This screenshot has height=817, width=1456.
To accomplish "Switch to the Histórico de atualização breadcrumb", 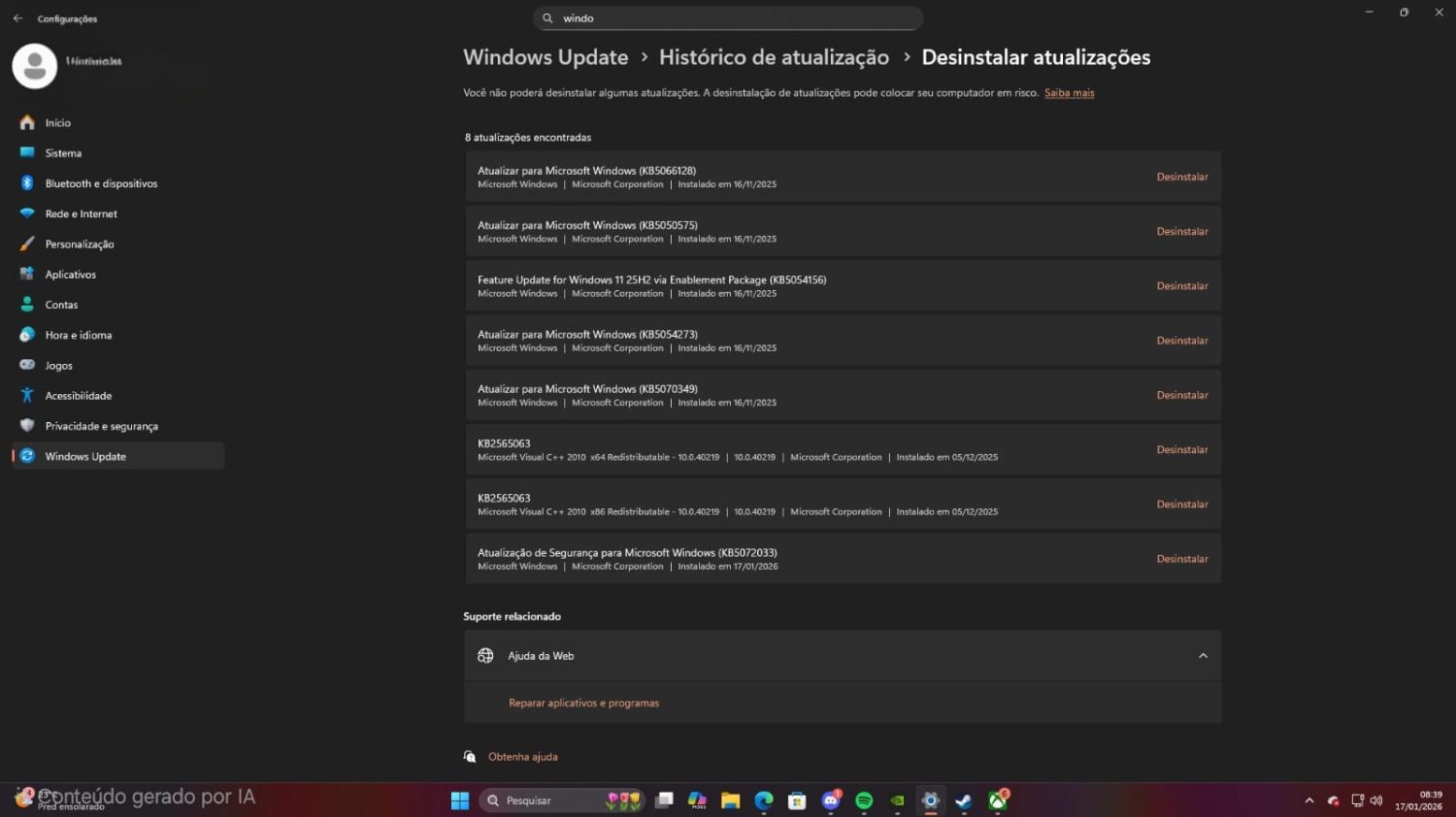I will click(x=774, y=57).
